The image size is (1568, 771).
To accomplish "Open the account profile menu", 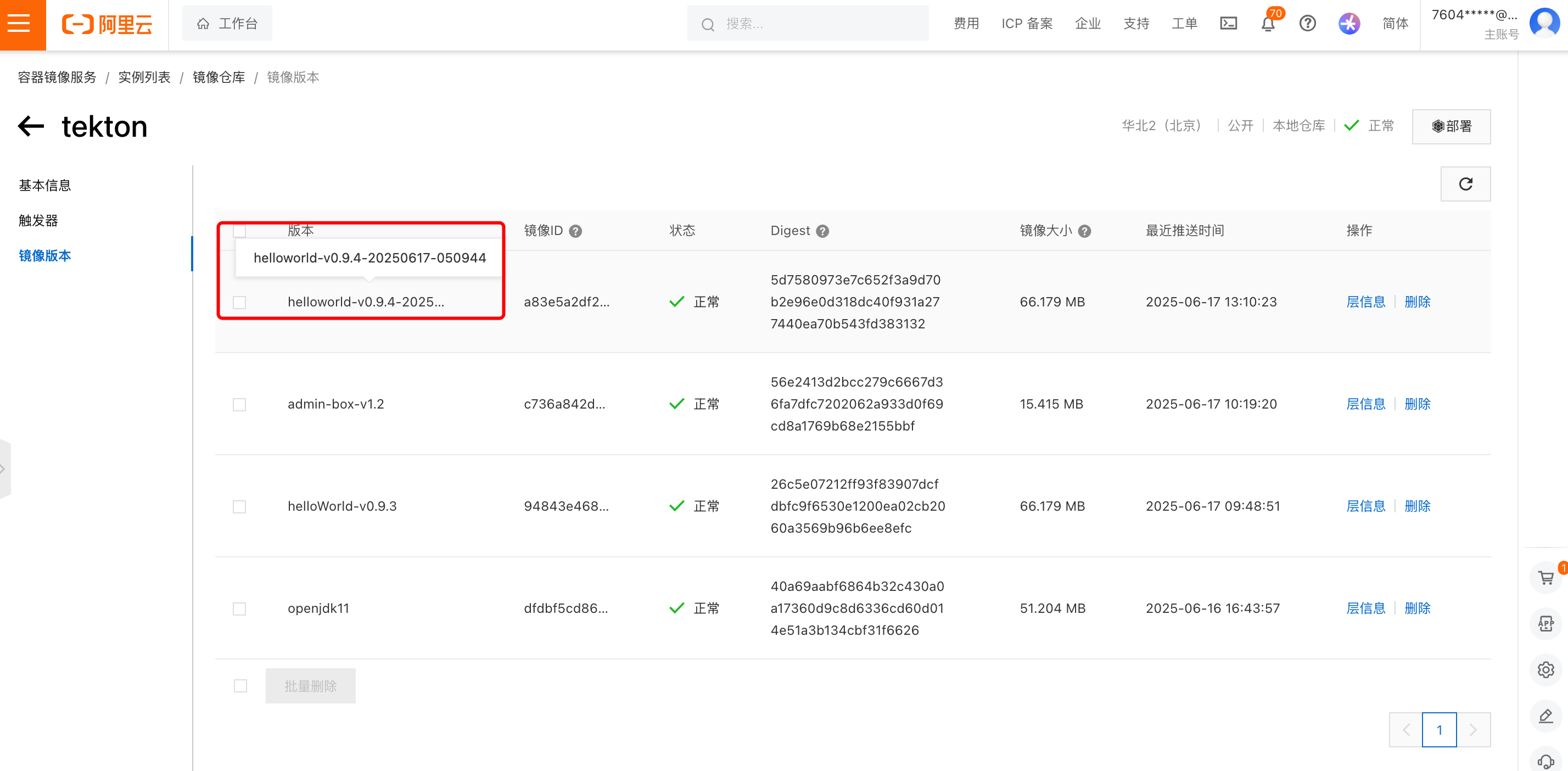I will [x=1544, y=23].
